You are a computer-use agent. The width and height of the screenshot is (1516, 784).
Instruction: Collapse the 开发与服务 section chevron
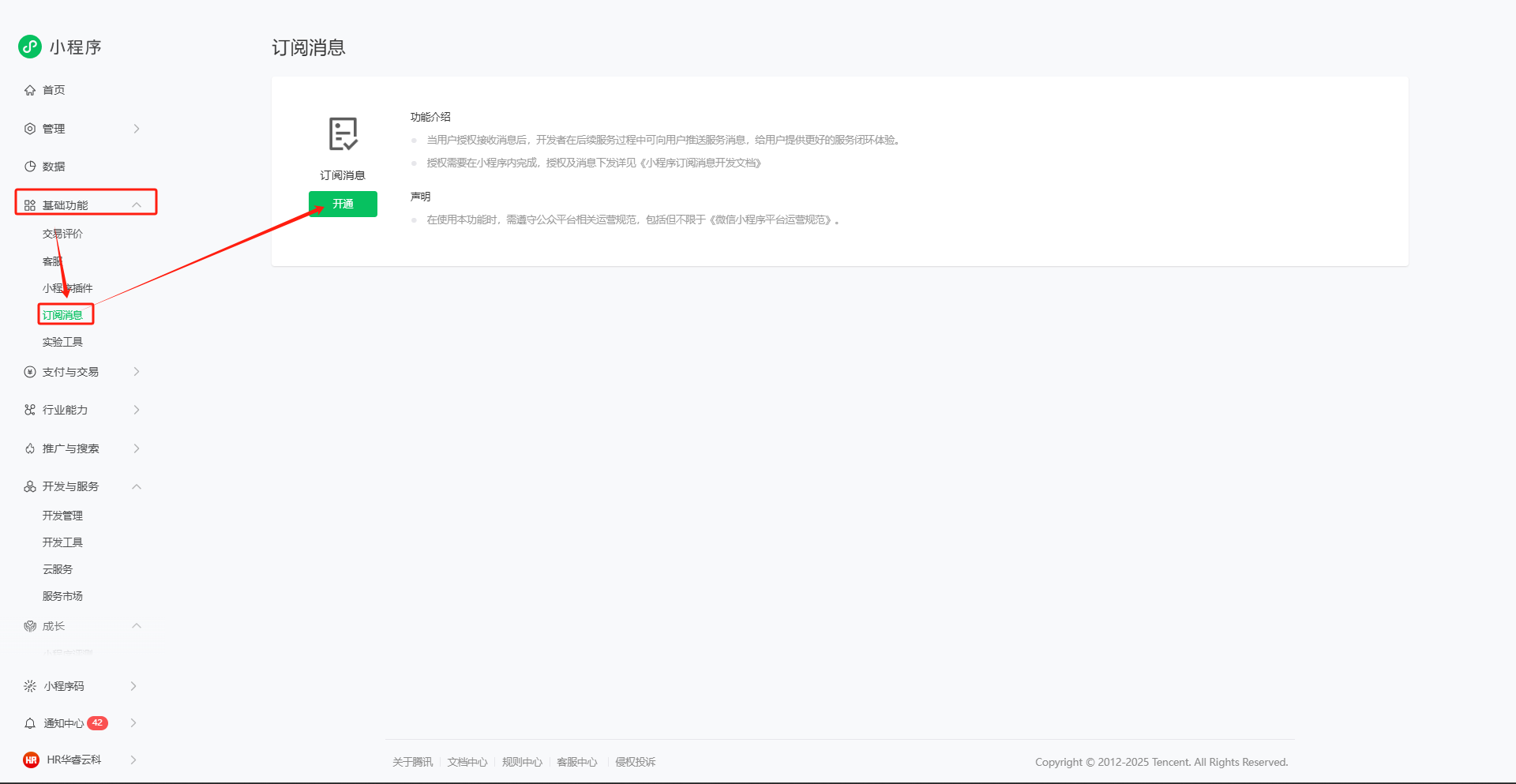pos(137,486)
